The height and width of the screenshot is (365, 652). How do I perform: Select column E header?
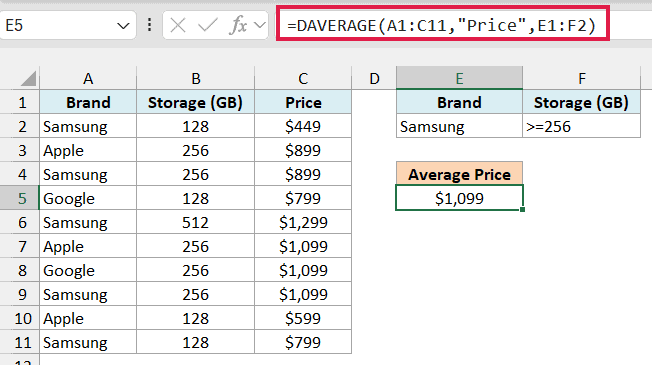(x=459, y=78)
